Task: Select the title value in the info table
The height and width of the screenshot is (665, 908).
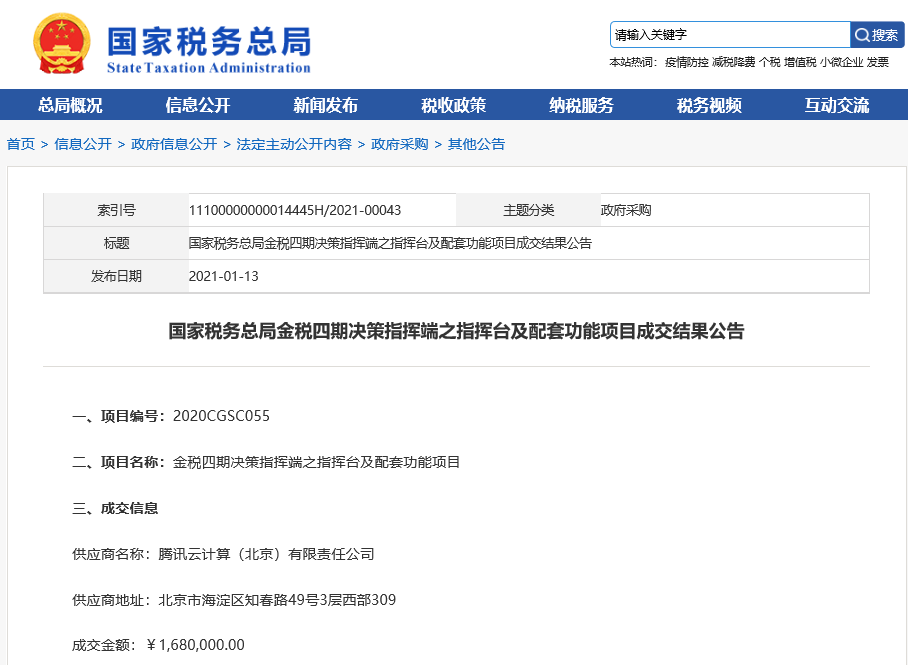Action: click(x=390, y=243)
